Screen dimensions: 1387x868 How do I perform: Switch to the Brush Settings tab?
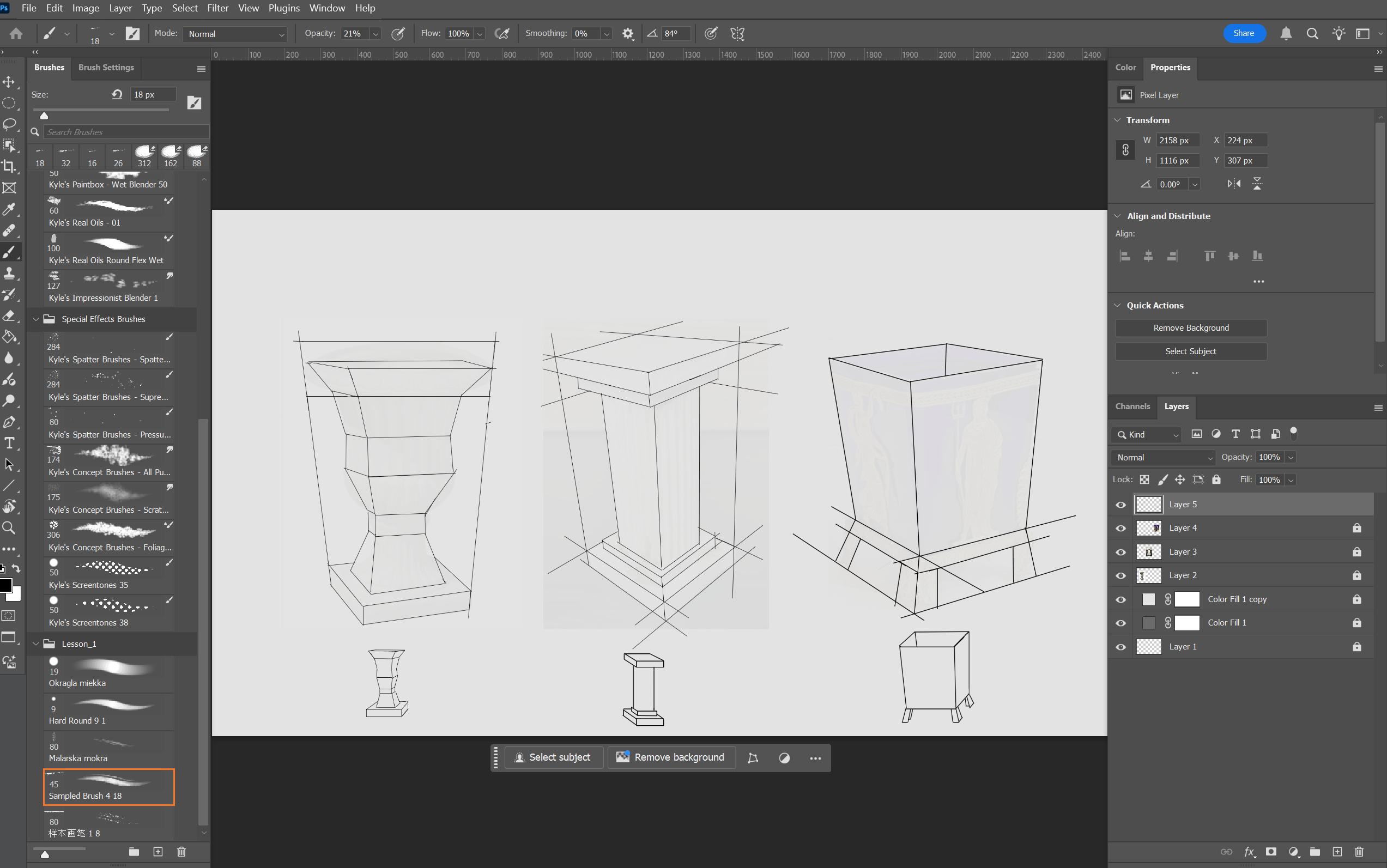[106, 67]
